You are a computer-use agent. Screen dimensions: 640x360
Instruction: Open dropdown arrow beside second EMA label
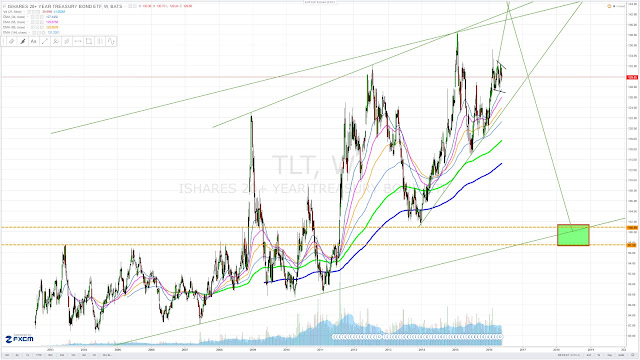pos(28,22)
